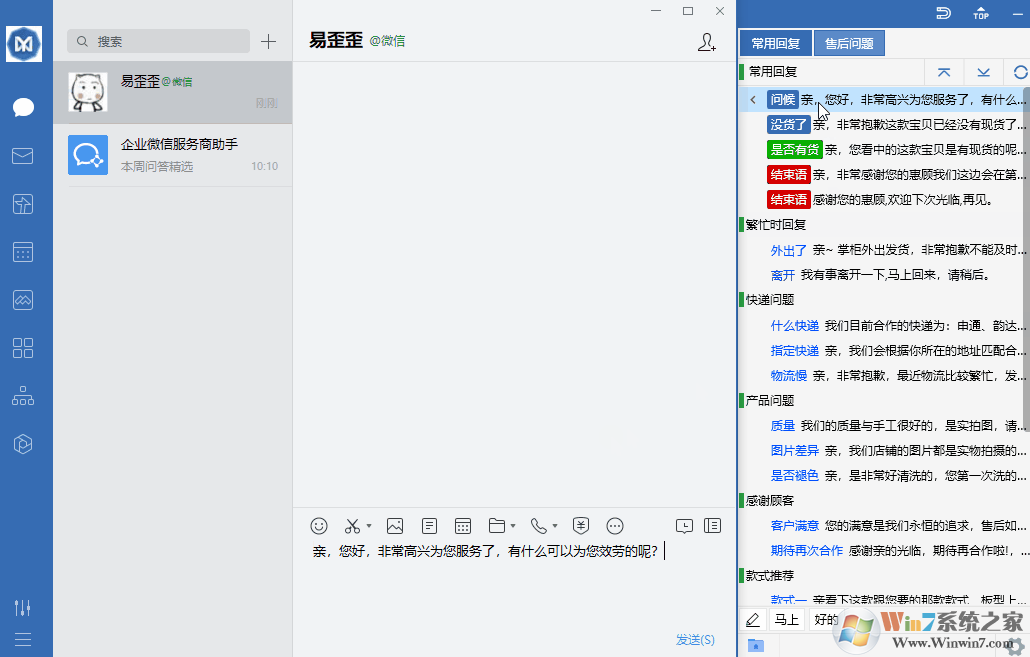The width and height of the screenshot is (1030, 657).
Task: Collapse the 产品问题 group header
Action: tap(770, 401)
